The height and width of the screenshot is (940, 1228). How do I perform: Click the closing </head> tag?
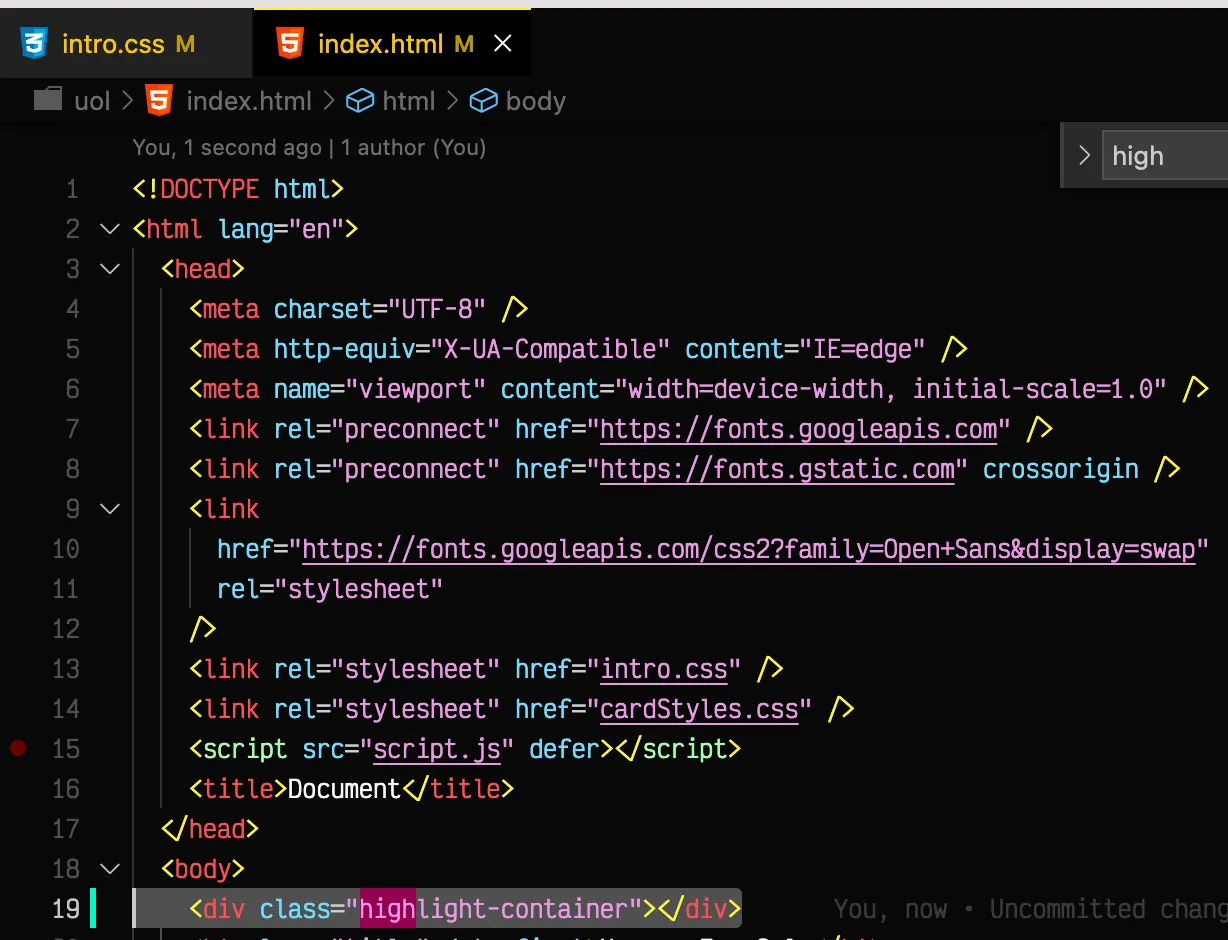pos(210,829)
